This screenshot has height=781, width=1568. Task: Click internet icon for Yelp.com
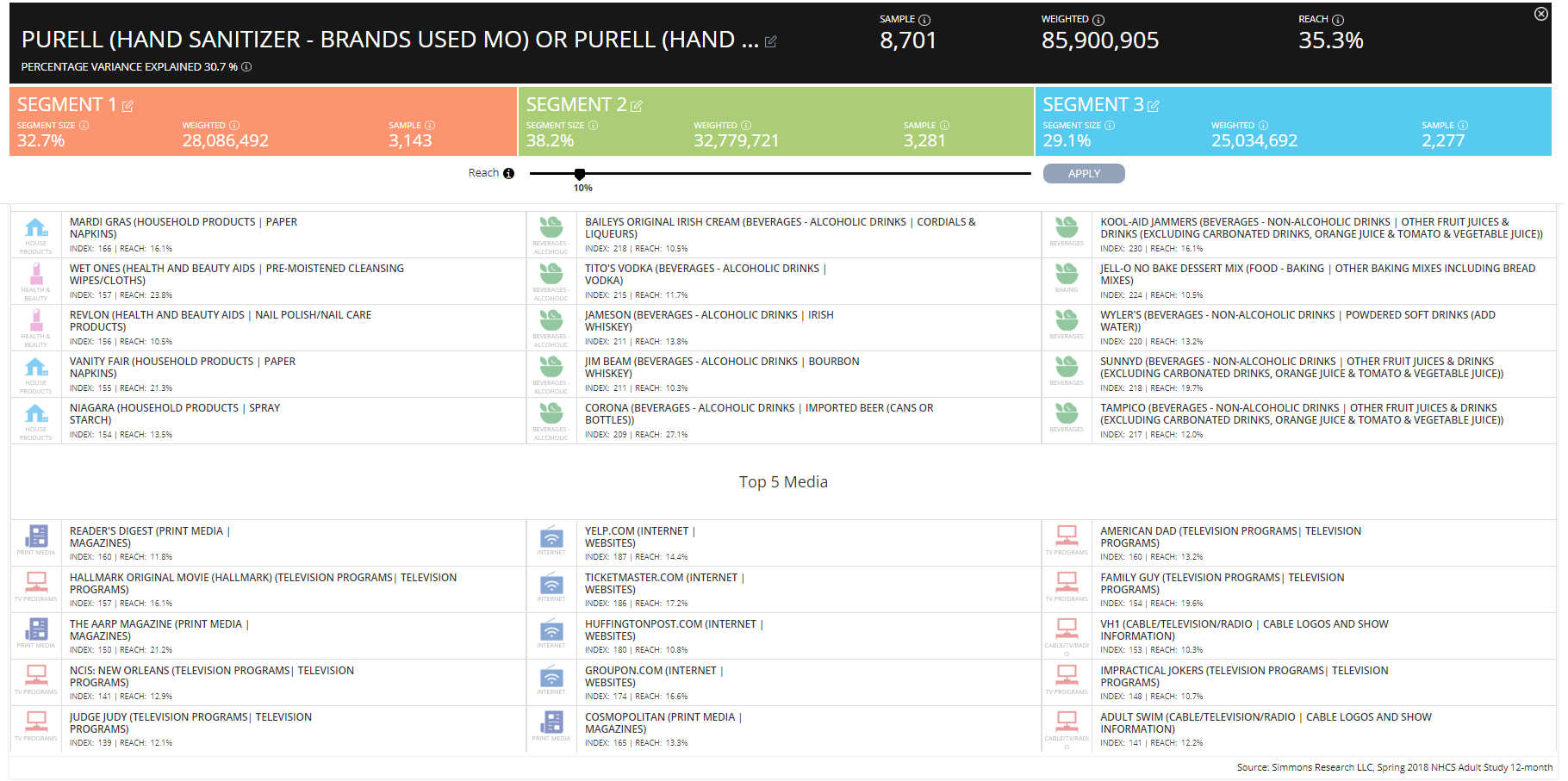coord(551,536)
